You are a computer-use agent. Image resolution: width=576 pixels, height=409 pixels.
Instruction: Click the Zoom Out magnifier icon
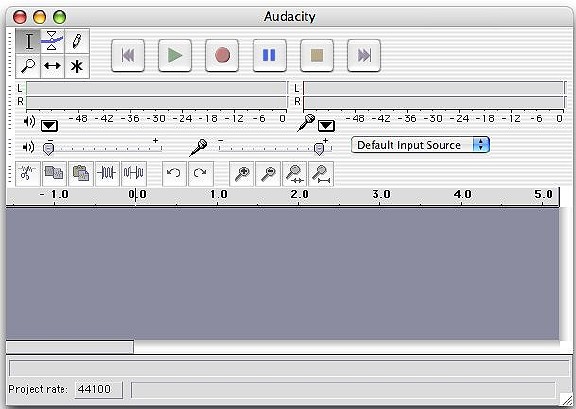(x=268, y=173)
